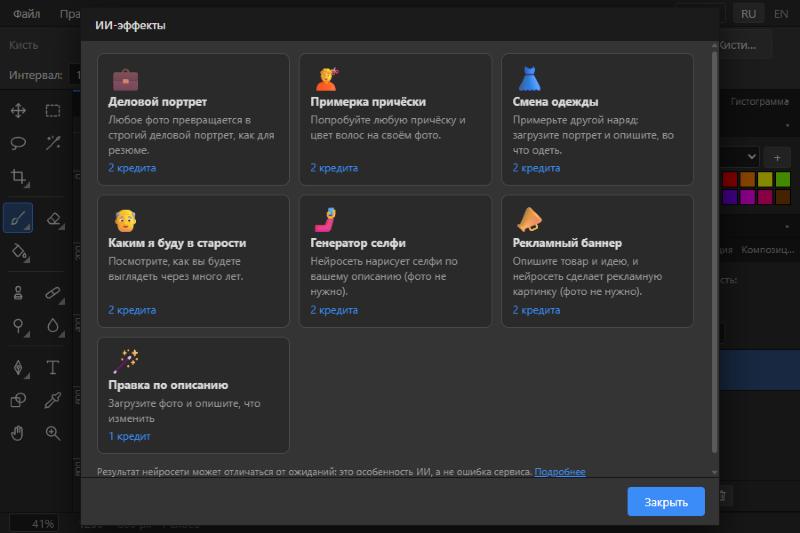
Task: Click the haircut icon of Примерка причёски
Action: pos(328,79)
